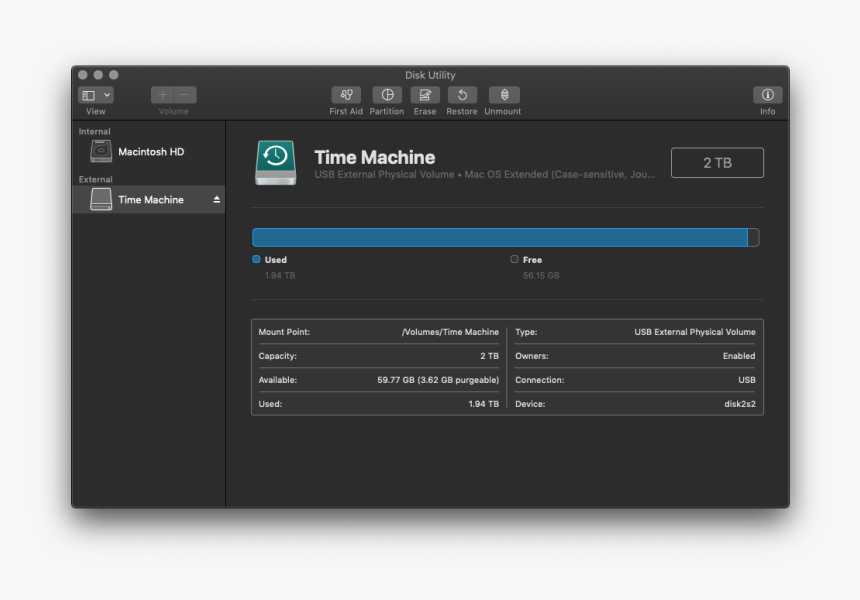
Task: Click the Mount Point row in the table
Action: tap(378, 332)
